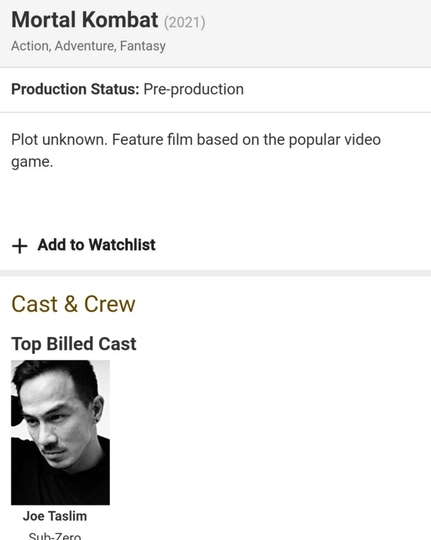Screen dimensions: 431x540
Task: Click the gray divider above Cast & Crew
Action: point(215,273)
